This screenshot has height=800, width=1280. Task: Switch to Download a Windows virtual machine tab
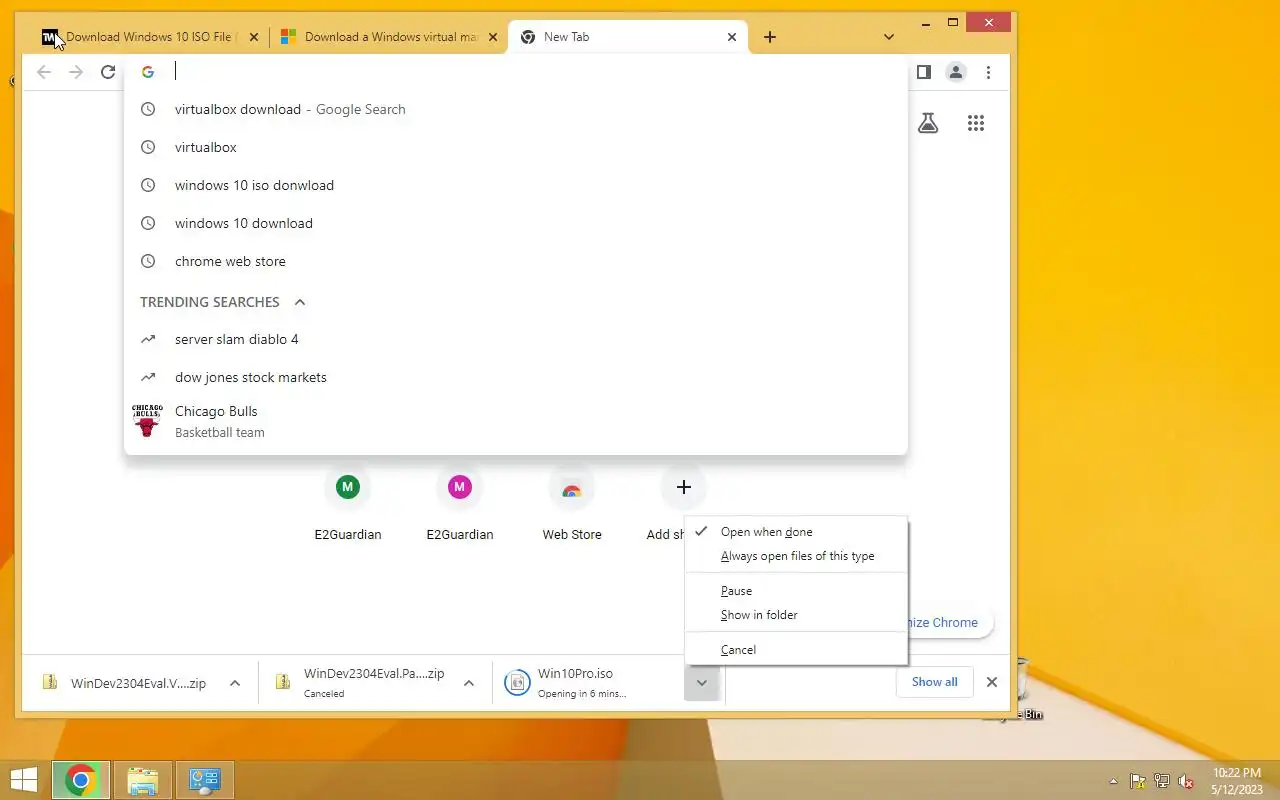388,37
